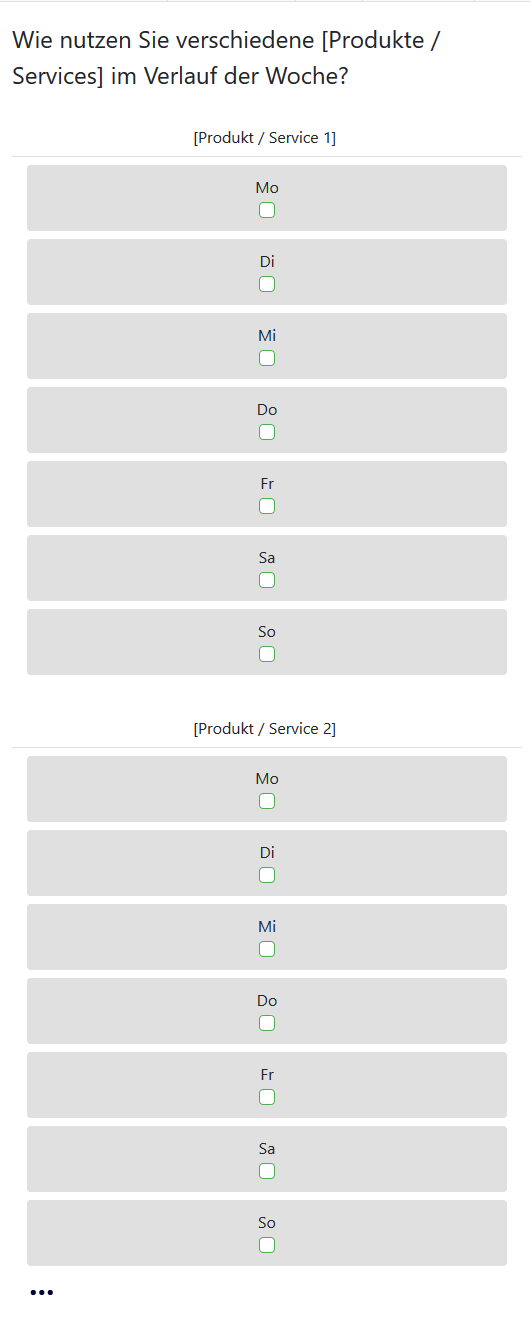This screenshot has height=1326, width=530.
Task: Check Do for Produkt / Service 2
Action: point(267,1023)
